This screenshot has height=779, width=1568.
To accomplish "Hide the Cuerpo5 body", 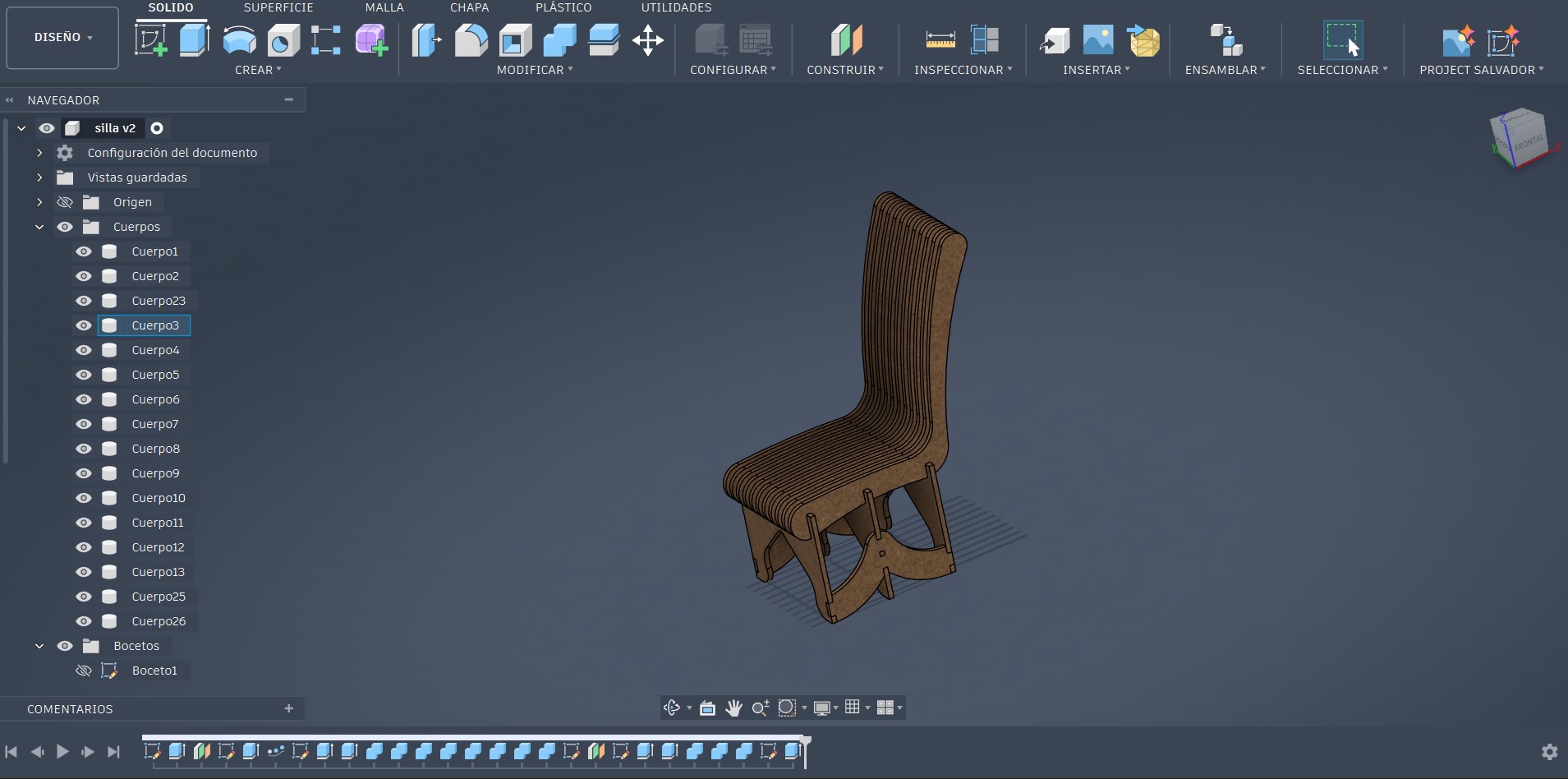I will click(x=85, y=375).
